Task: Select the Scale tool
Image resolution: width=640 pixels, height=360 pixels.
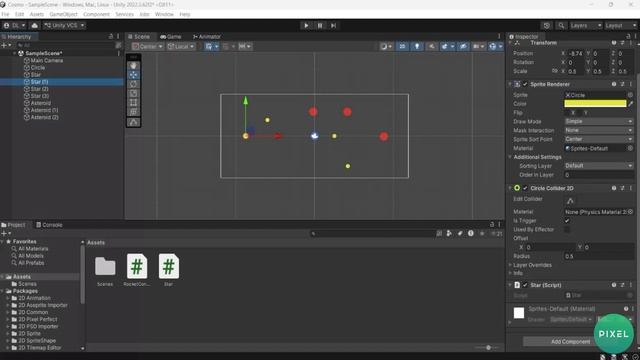Action: point(133,93)
